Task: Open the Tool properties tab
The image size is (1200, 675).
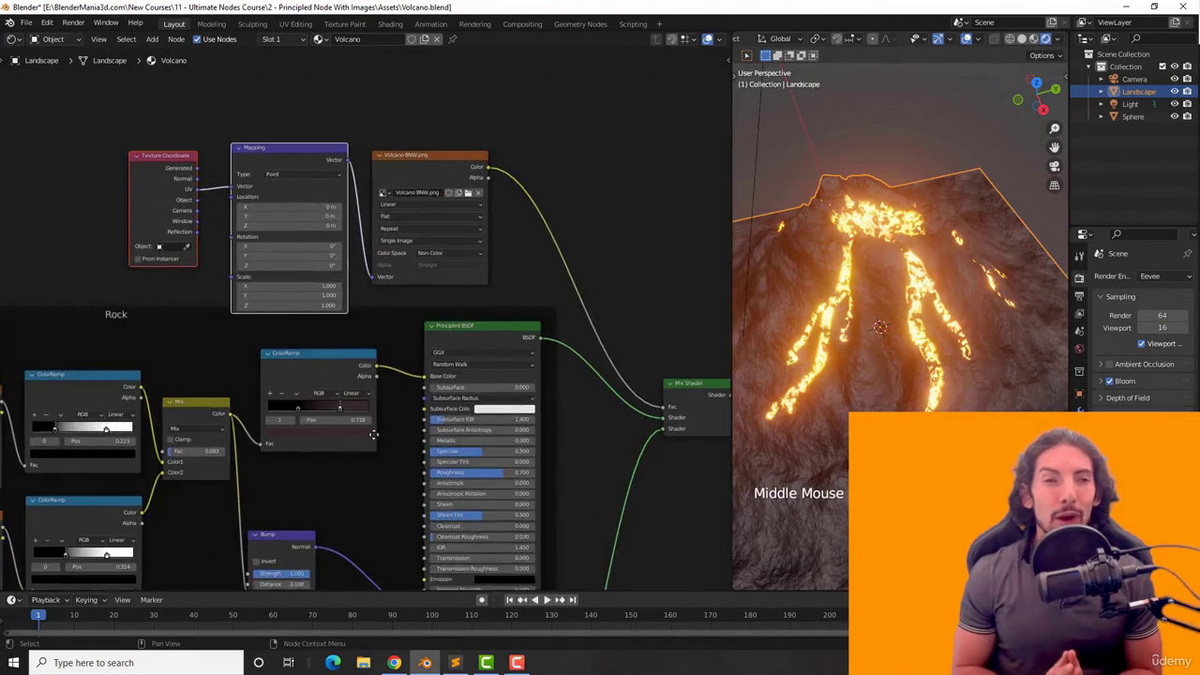Action: tap(1079, 256)
